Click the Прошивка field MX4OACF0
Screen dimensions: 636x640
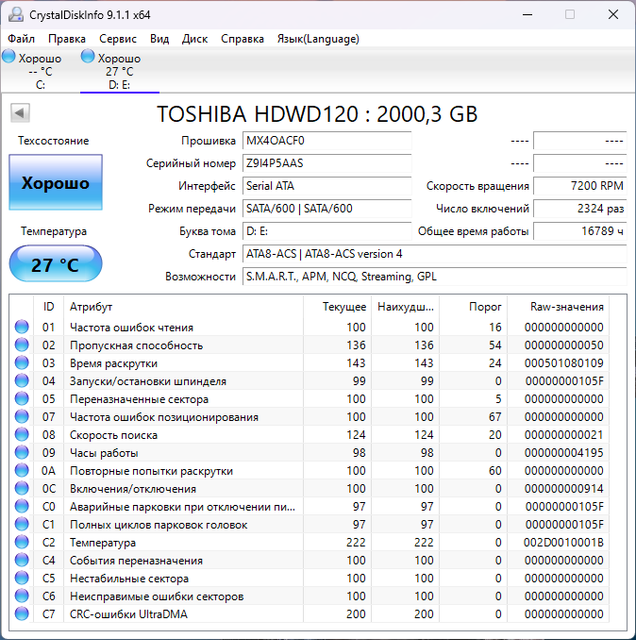pyautogui.click(x=327, y=141)
